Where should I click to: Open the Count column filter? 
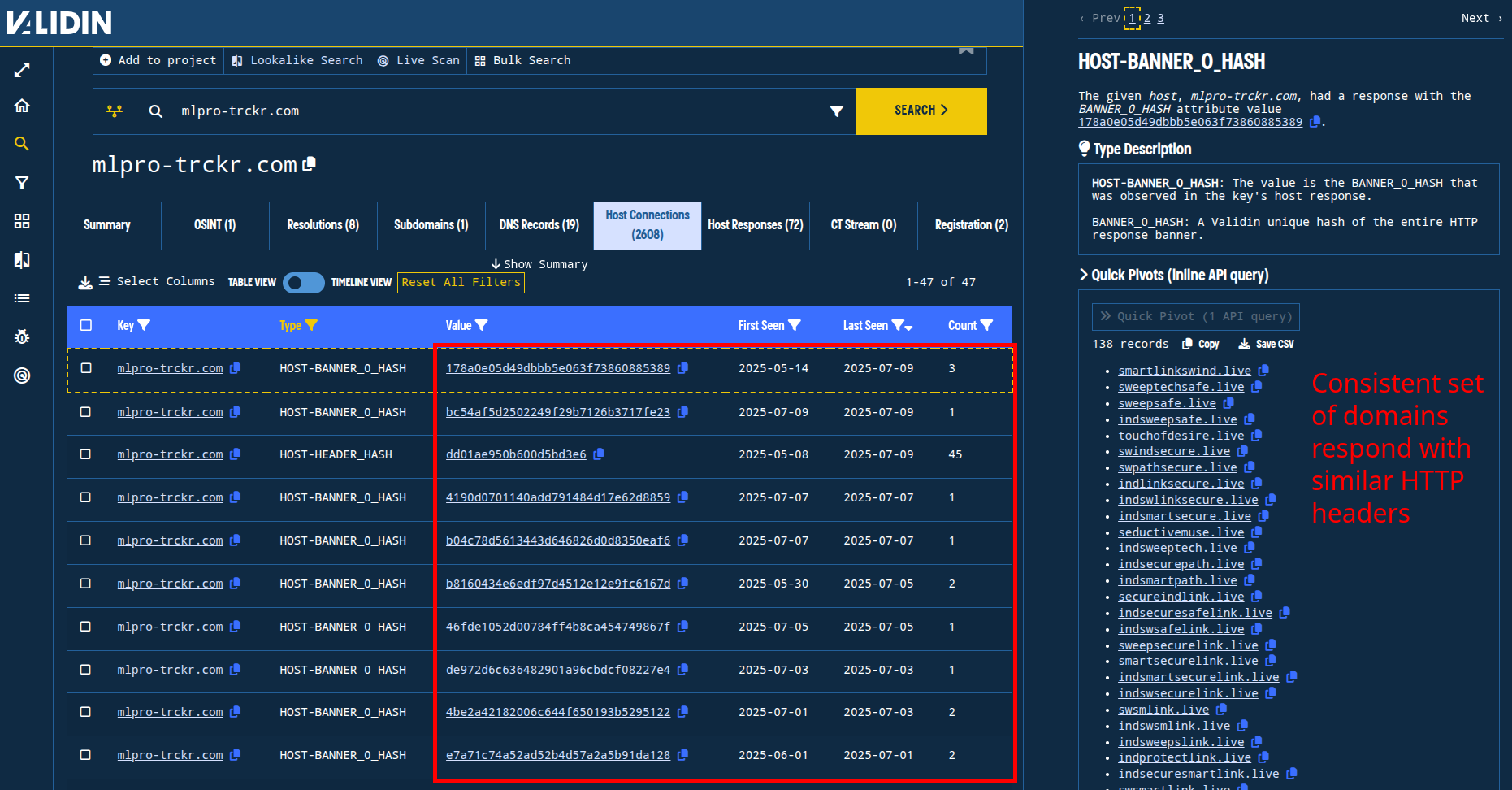tap(986, 325)
